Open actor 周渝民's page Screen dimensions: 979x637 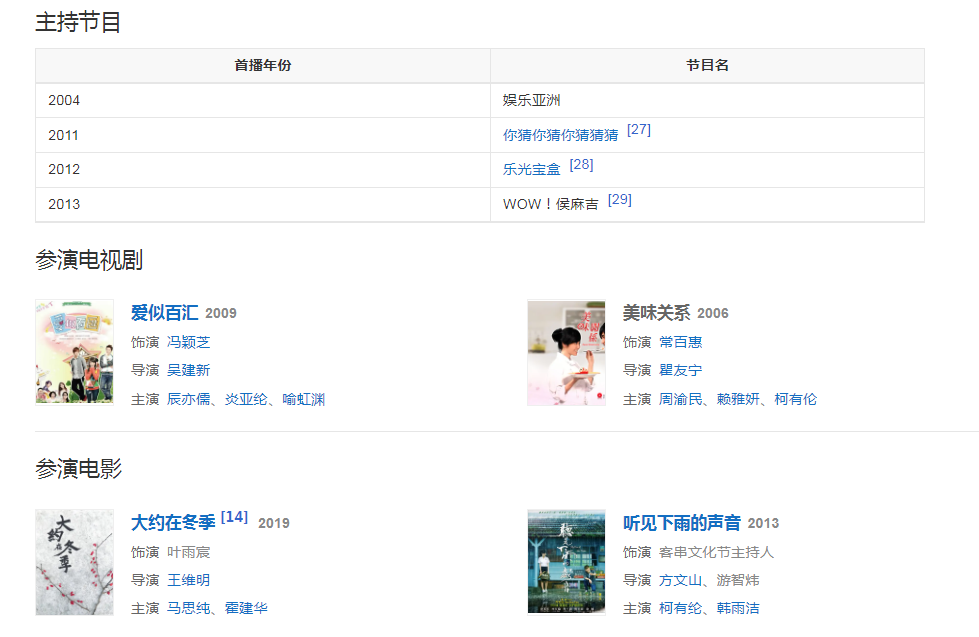(680, 399)
